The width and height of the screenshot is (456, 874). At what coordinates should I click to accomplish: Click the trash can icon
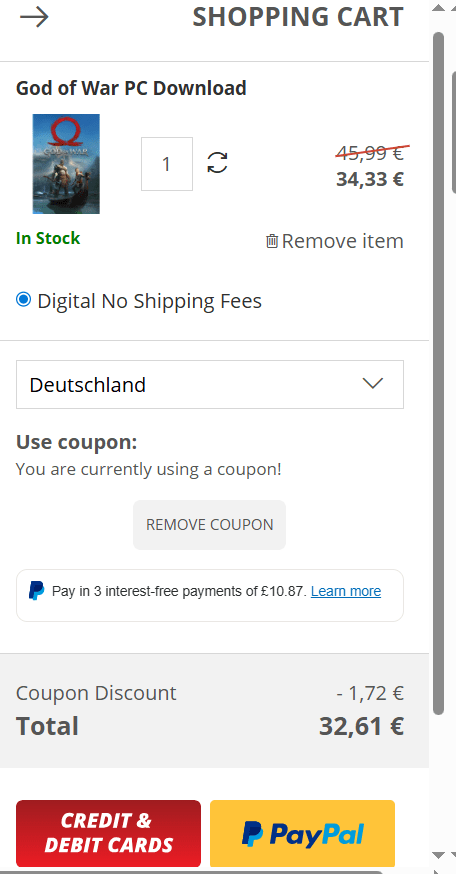272,241
